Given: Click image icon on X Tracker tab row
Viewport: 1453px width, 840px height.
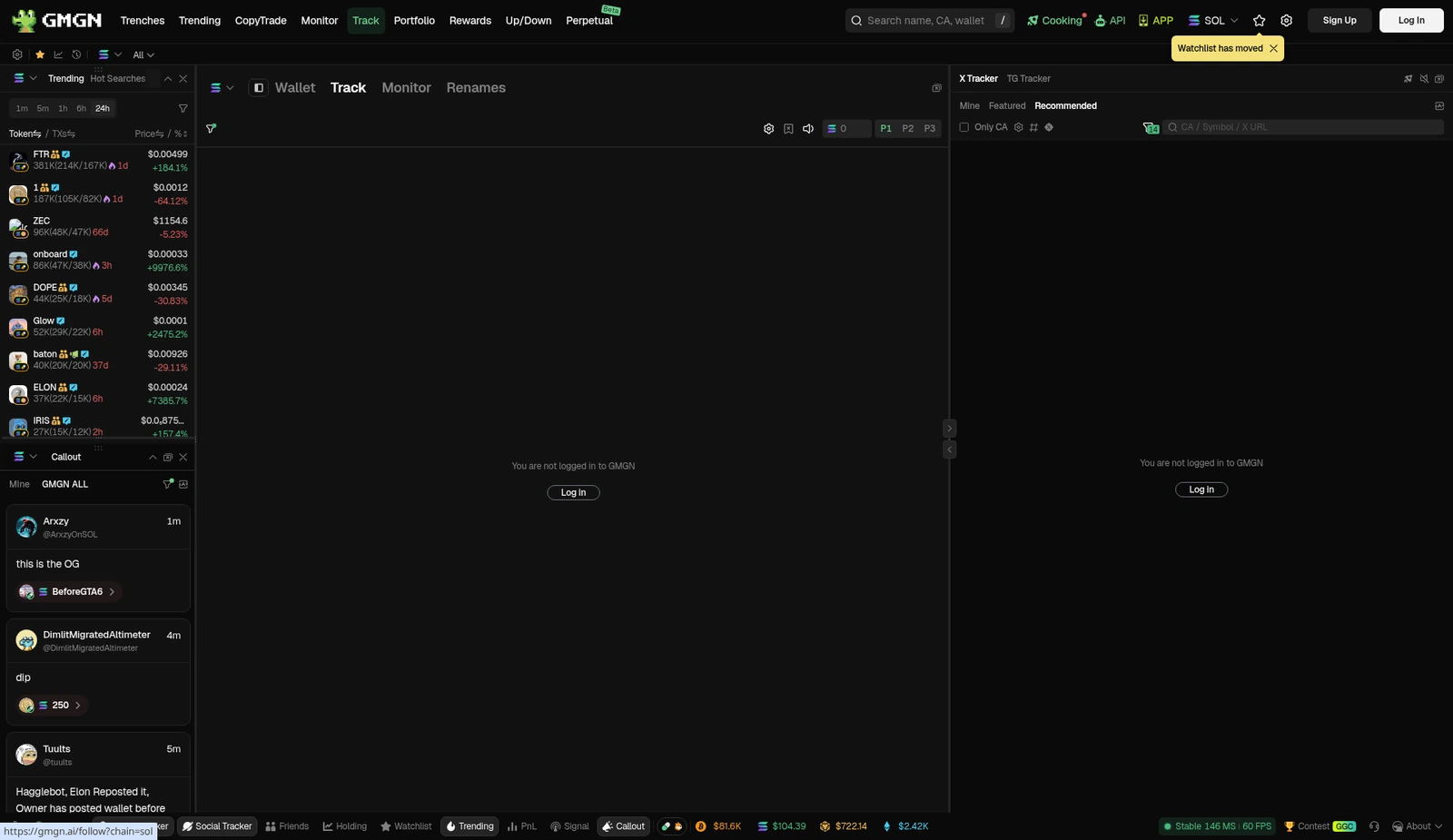Looking at the screenshot, I should tap(1439, 106).
